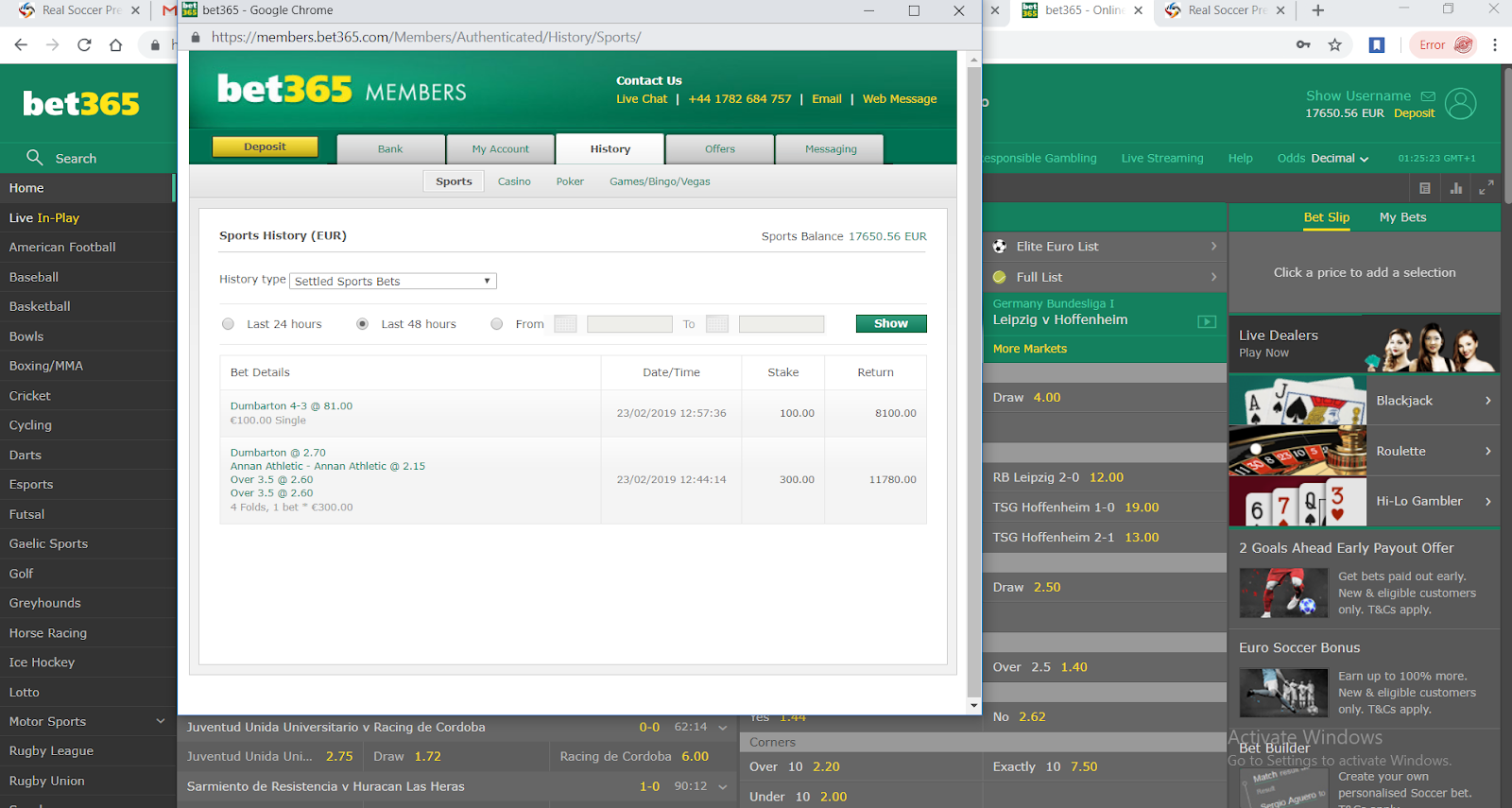The image size is (1512, 808).
Task: Open the Dumbarton 4-3 @ 81.00 bet details
Action: click(x=291, y=406)
